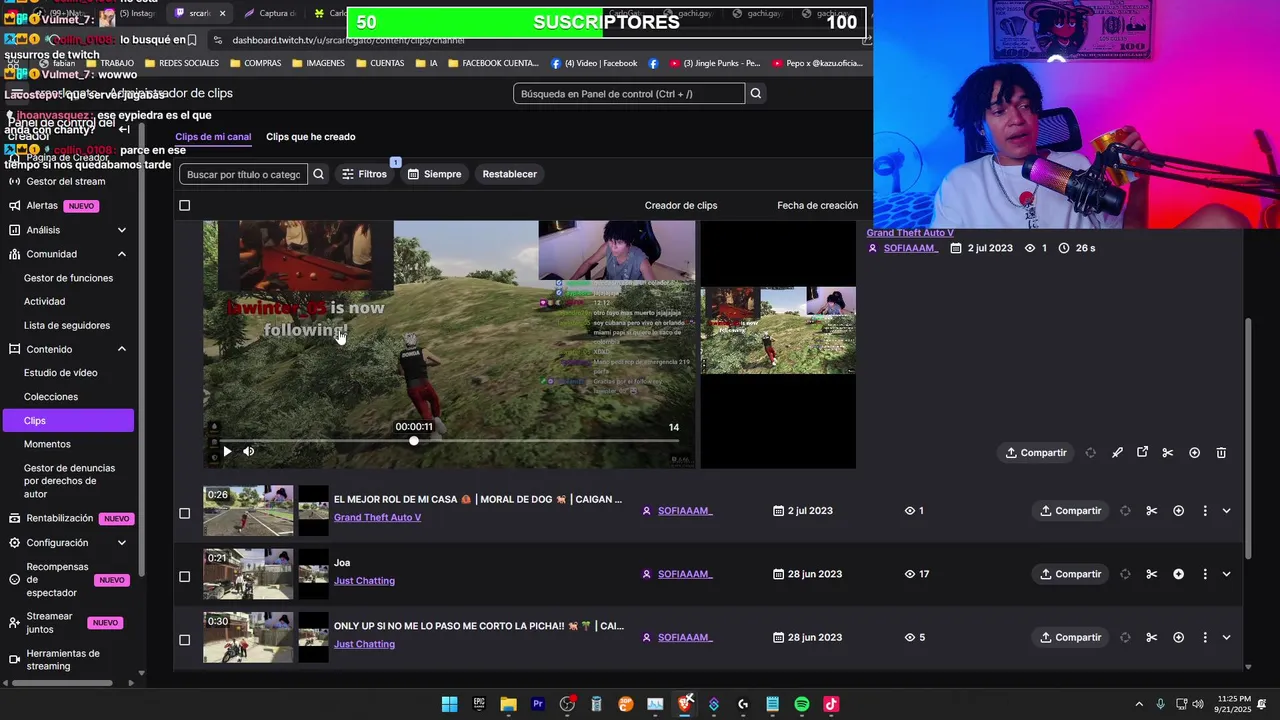1280x720 pixels.
Task: Open Colecciones in the sidebar
Action: pos(51,397)
